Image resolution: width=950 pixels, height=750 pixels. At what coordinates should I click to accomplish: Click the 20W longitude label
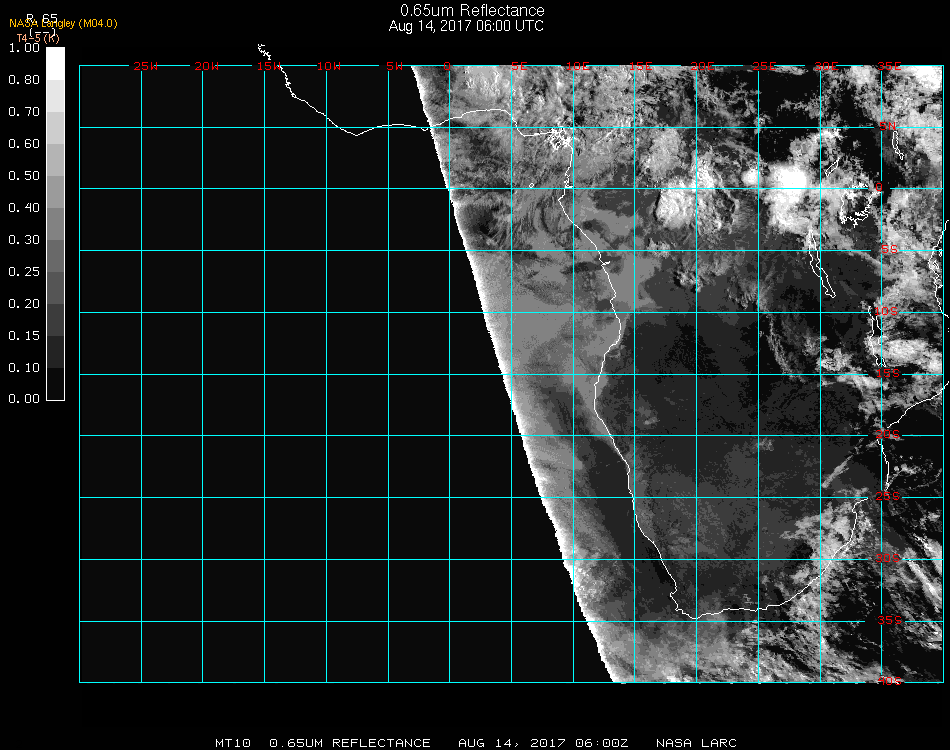pos(207,66)
